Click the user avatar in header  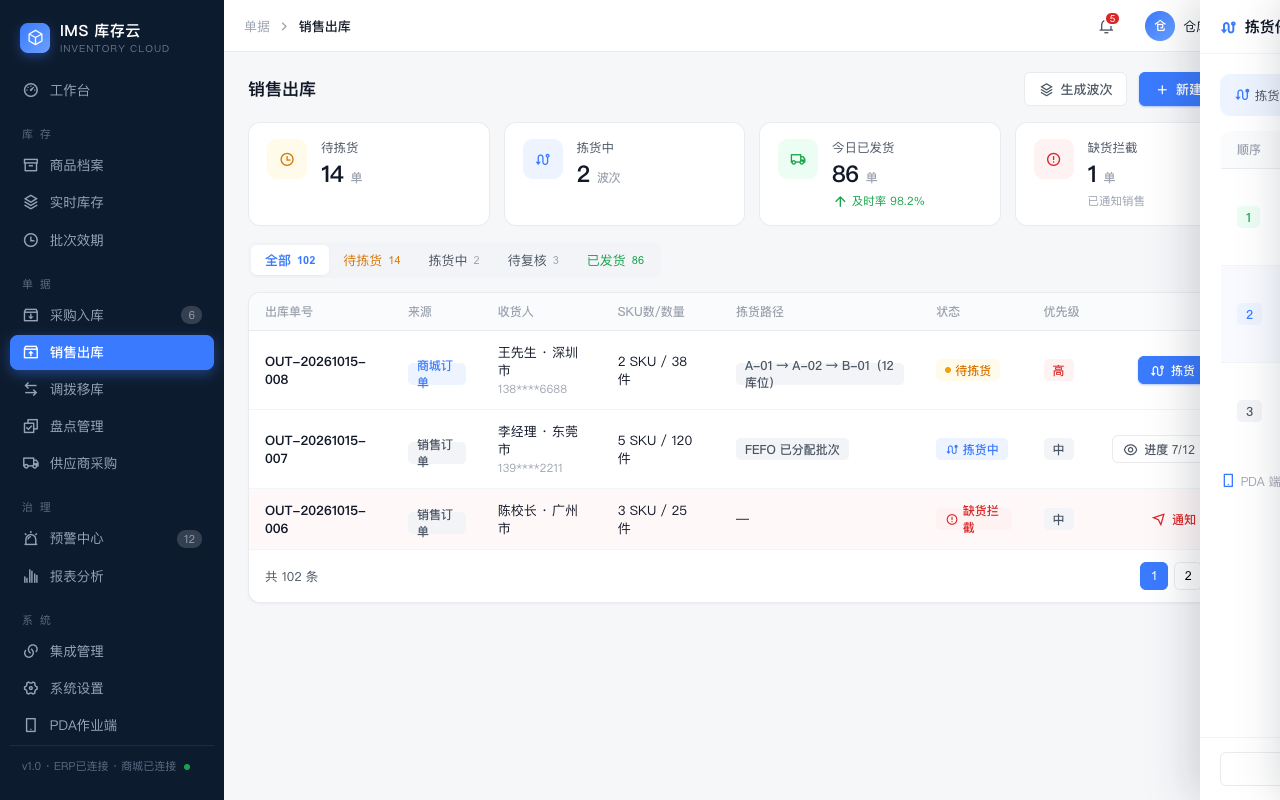coord(1160,26)
